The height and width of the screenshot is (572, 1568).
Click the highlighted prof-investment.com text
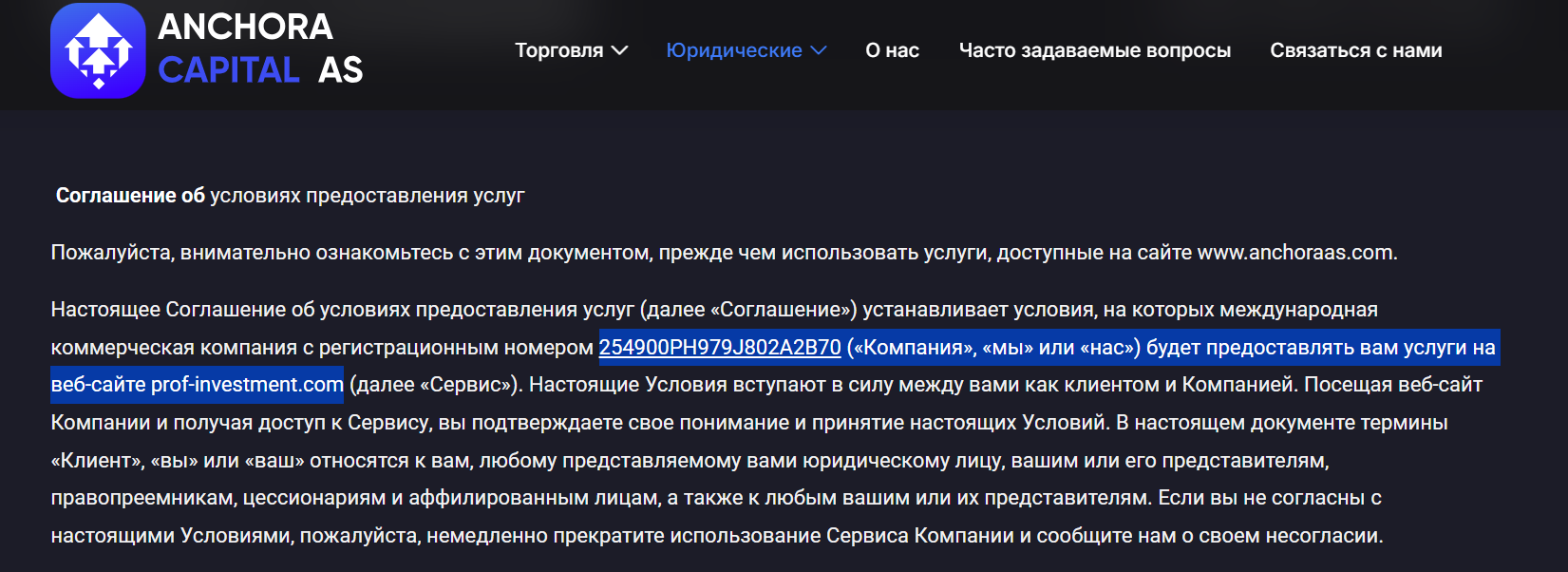point(247,385)
